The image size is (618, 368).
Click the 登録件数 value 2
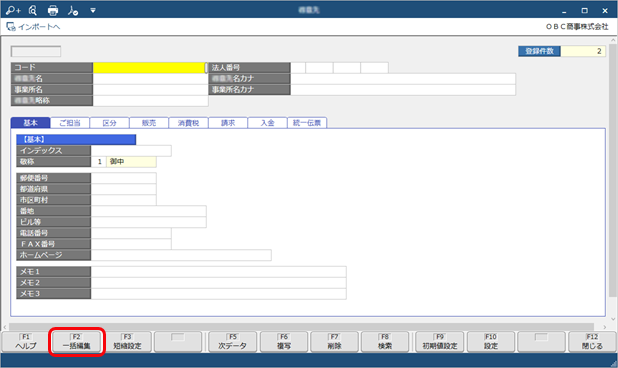tap(583, 51)
